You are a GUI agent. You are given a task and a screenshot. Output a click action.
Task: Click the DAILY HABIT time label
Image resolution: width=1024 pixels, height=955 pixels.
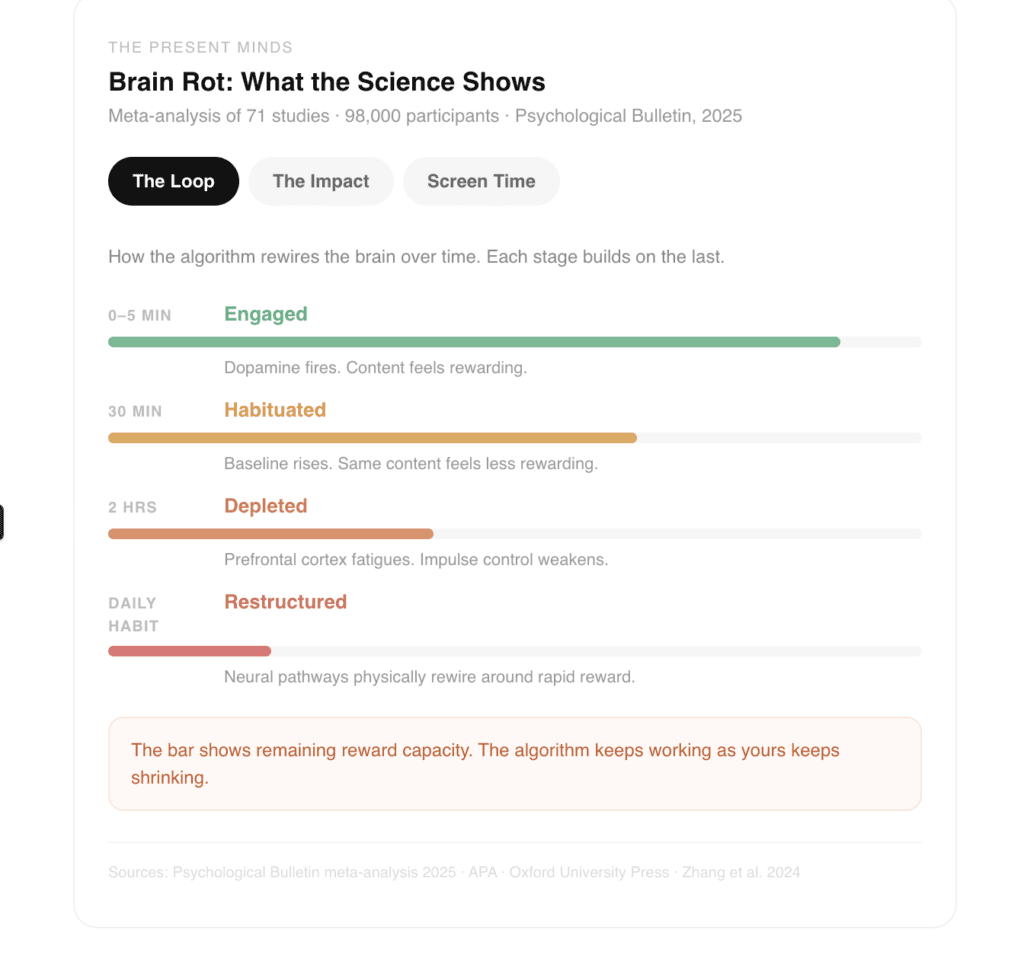pyautogui.click(x=133, y=614)
